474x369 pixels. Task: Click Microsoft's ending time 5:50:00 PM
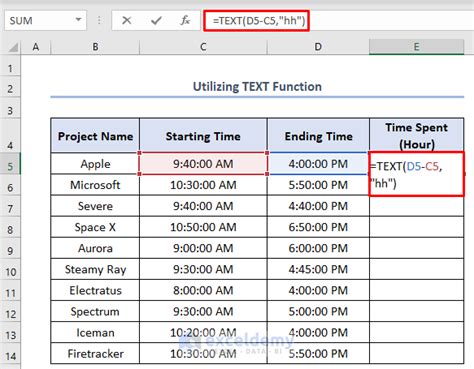pos(318,185)
